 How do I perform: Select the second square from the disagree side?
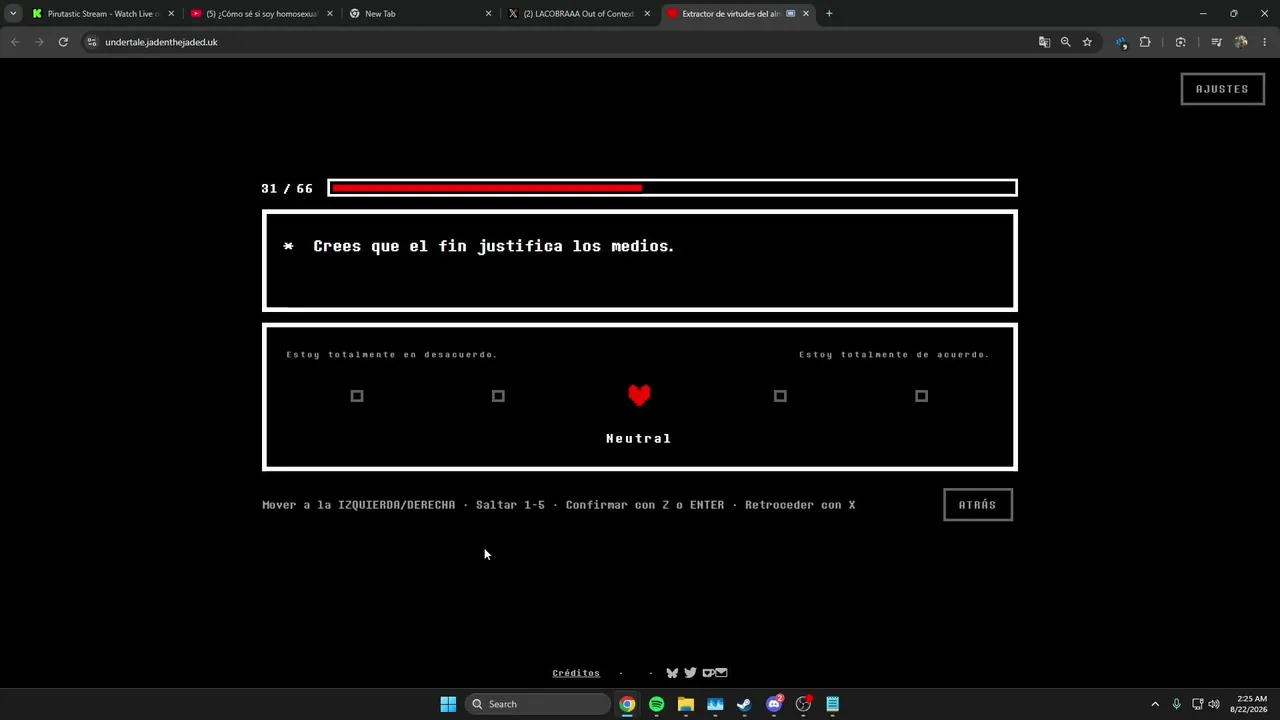pyautogui.click(x=498, y=396)
